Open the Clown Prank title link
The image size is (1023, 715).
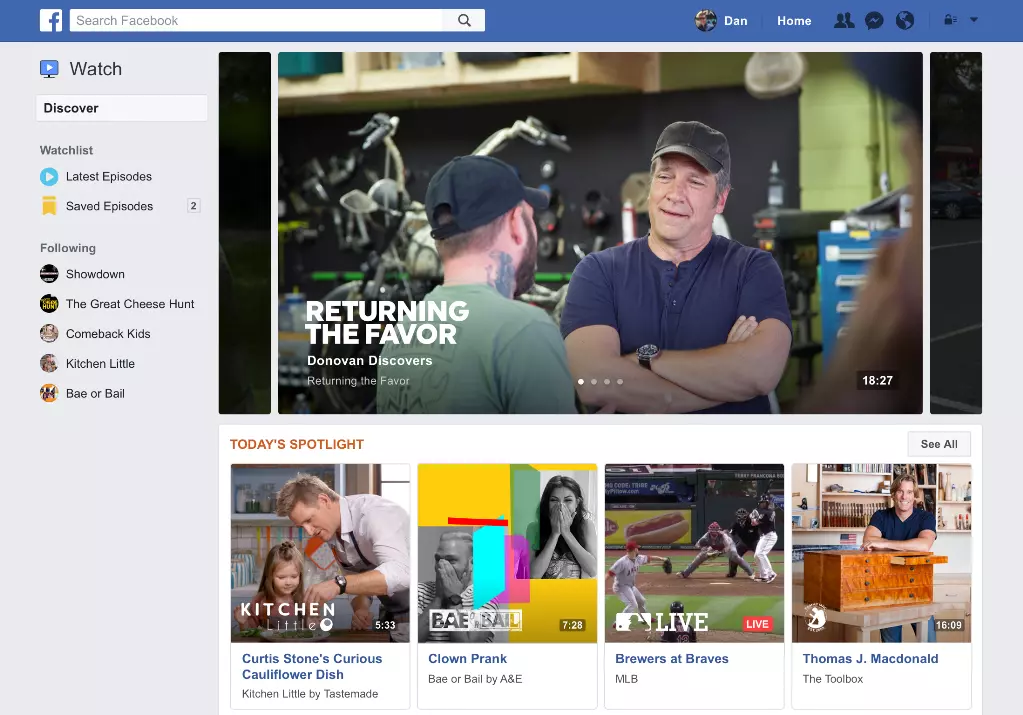coord(467,659)
